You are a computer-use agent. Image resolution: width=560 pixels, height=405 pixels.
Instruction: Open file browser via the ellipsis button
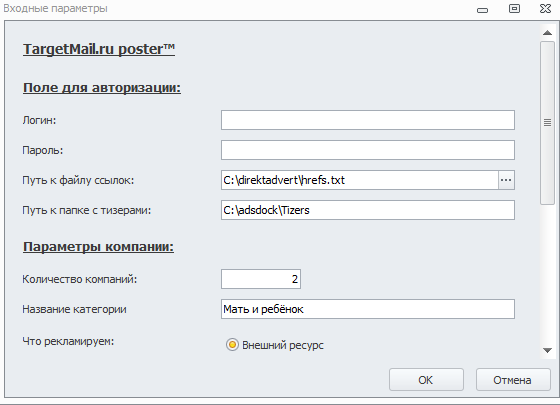506,180
